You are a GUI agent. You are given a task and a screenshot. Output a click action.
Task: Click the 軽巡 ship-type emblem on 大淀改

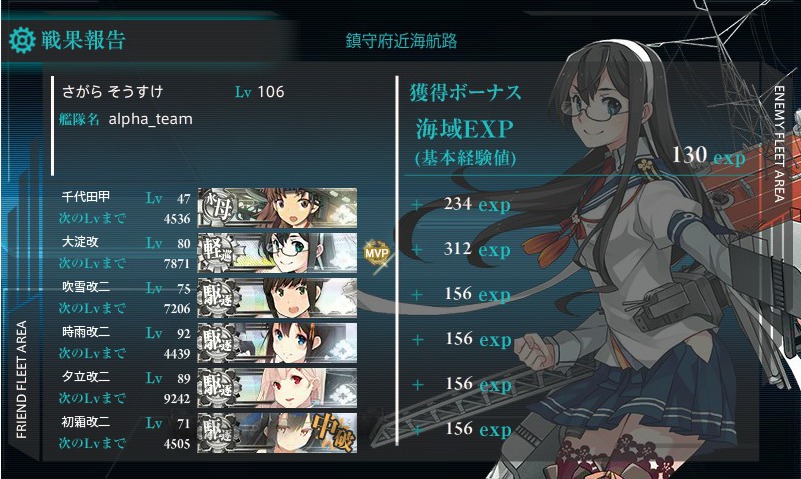point(219,252)
